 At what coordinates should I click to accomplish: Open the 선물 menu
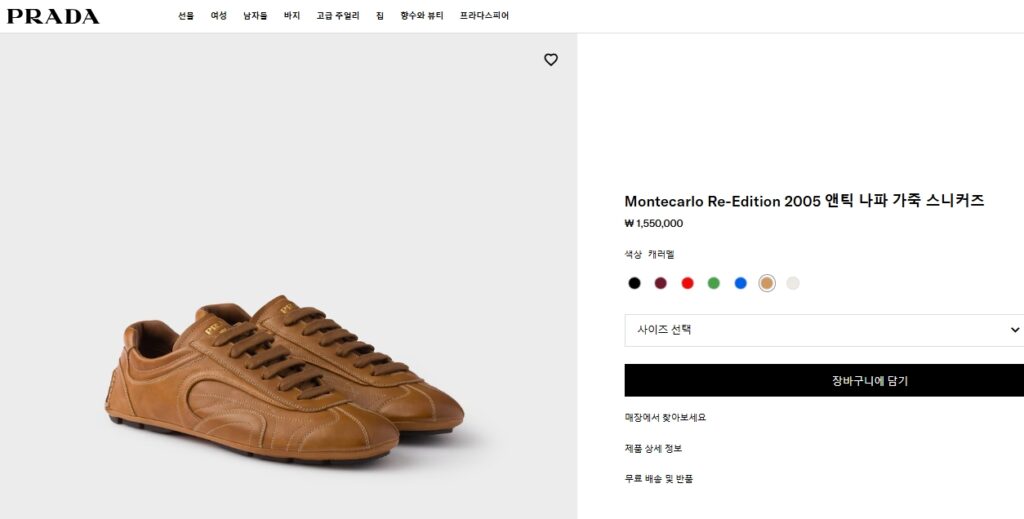pyautogui.click(x=186, y=16)
